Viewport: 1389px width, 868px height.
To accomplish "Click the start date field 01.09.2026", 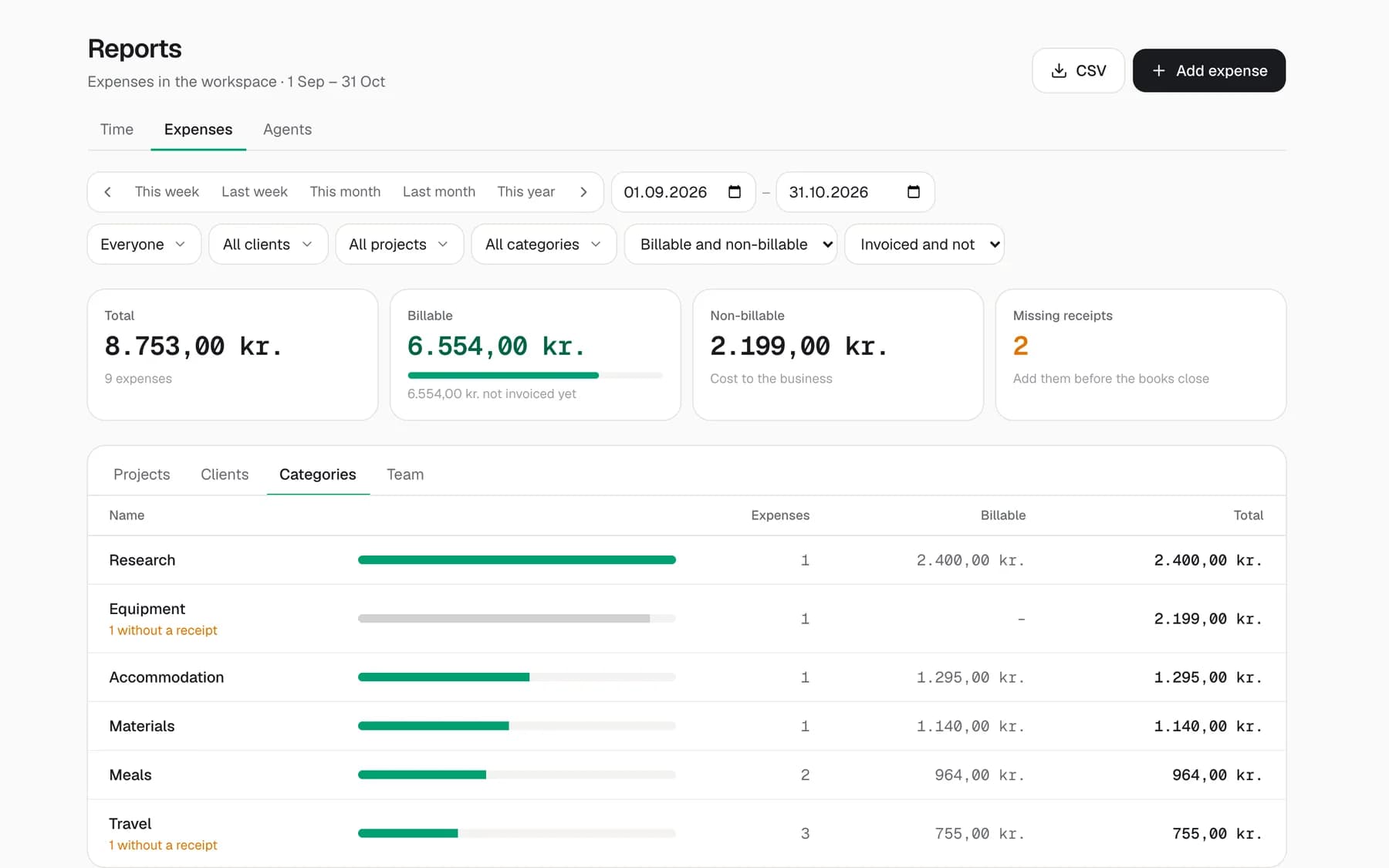I will tap(684, 192).
